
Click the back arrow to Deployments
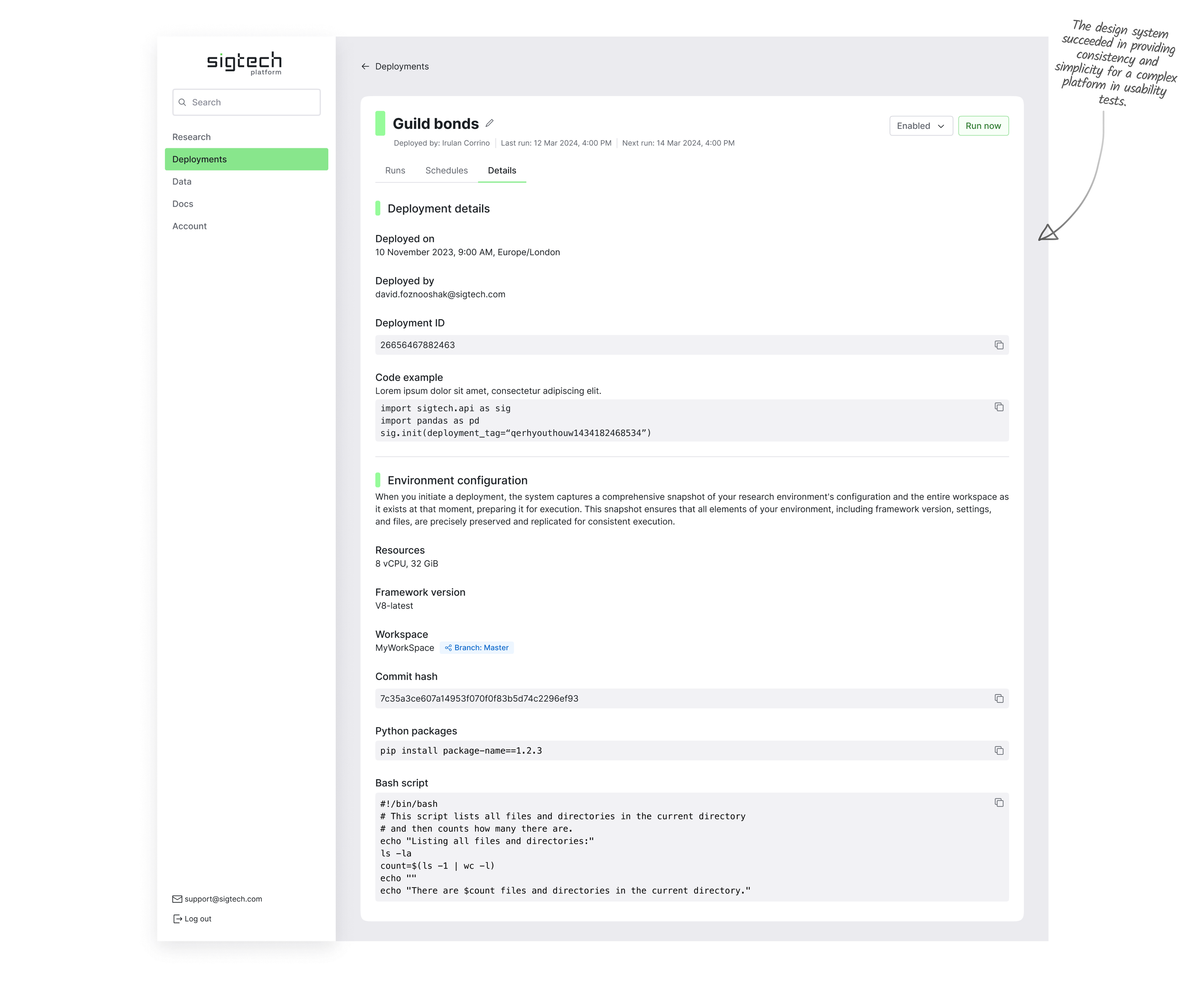(x=365, y=67)
